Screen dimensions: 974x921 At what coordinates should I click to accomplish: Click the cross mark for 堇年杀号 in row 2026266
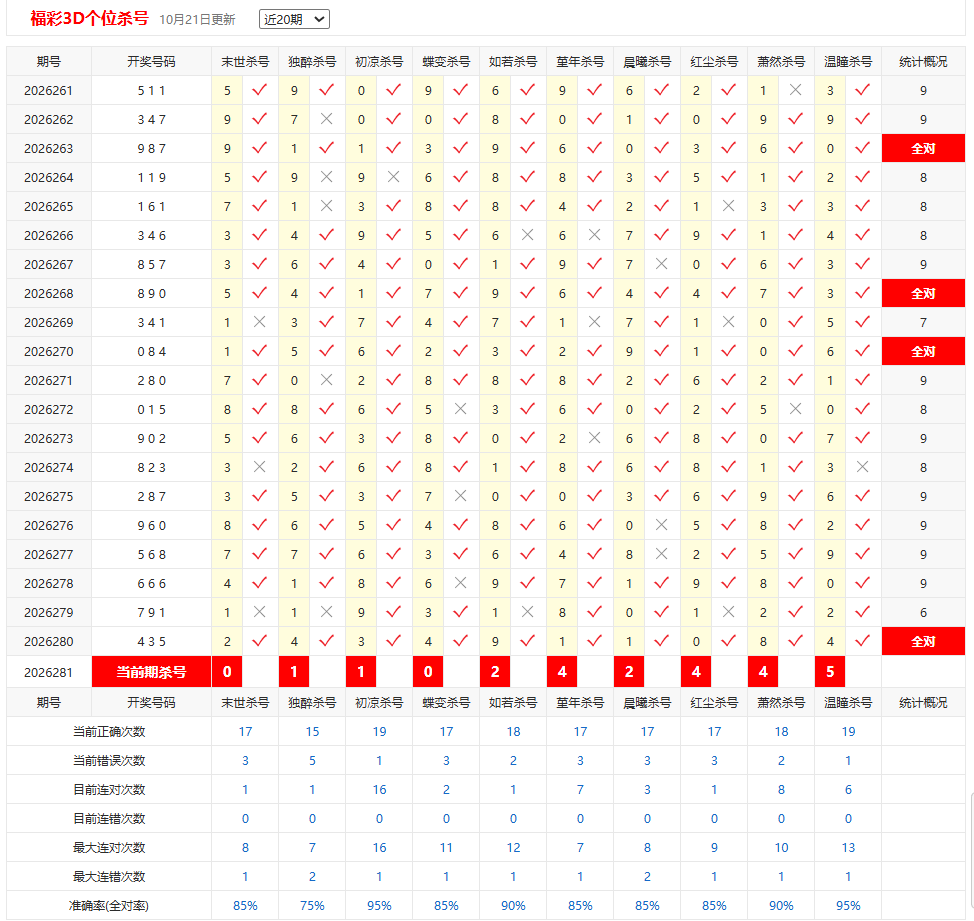594,235
